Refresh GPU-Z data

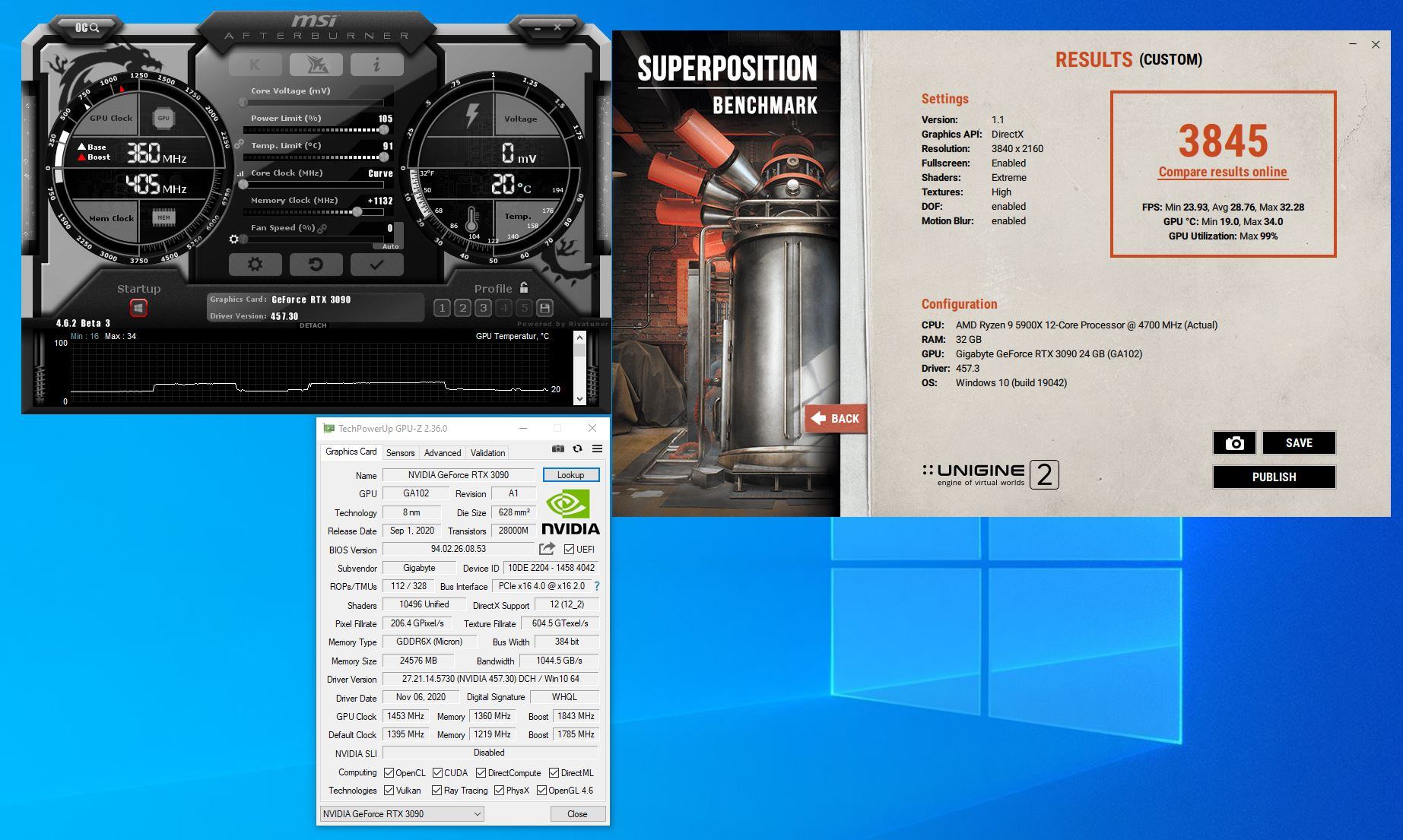578,449
